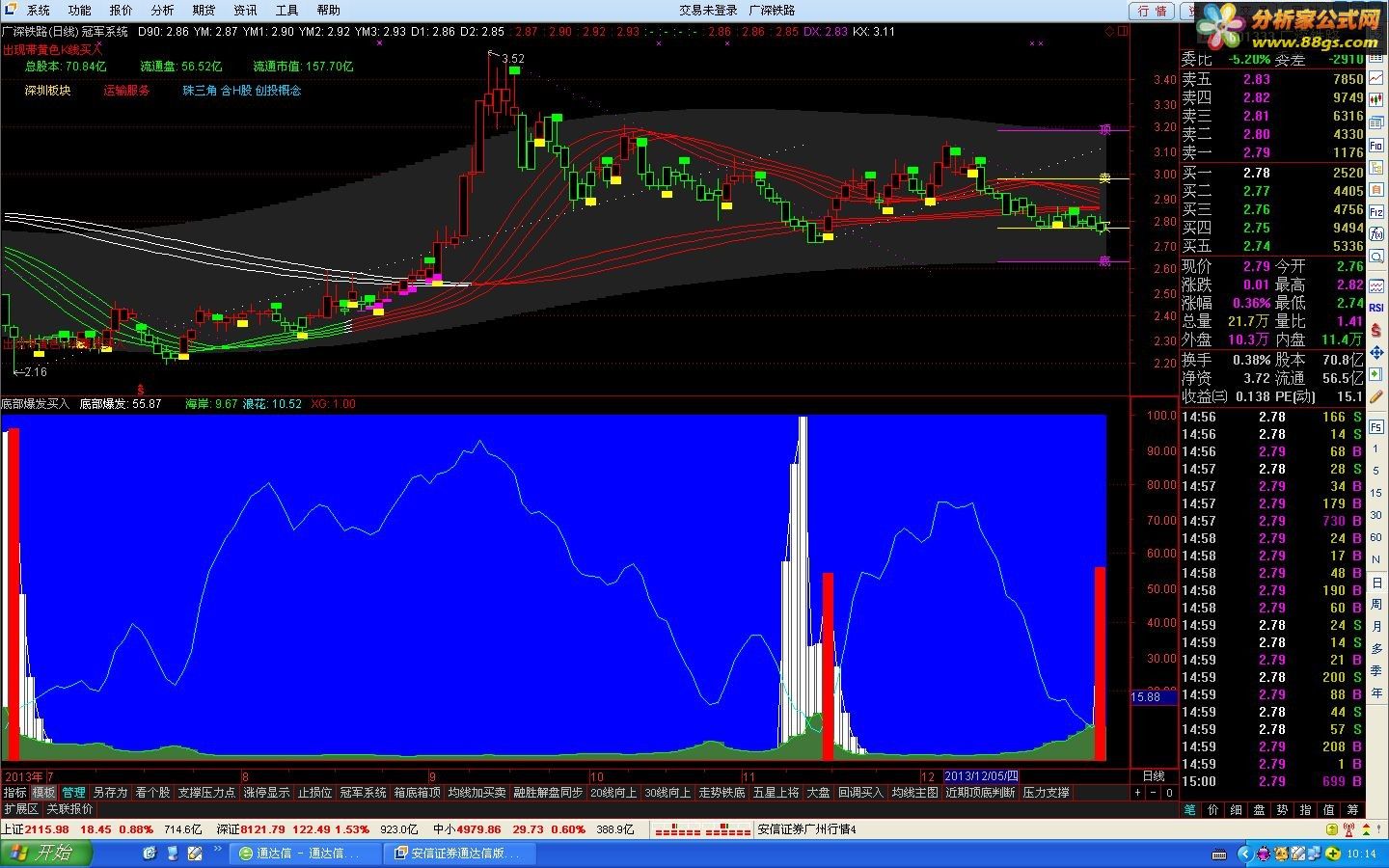Open the 系统 menu
The height and width of the screenshot is (868, 1389).
tap(38, 10)
